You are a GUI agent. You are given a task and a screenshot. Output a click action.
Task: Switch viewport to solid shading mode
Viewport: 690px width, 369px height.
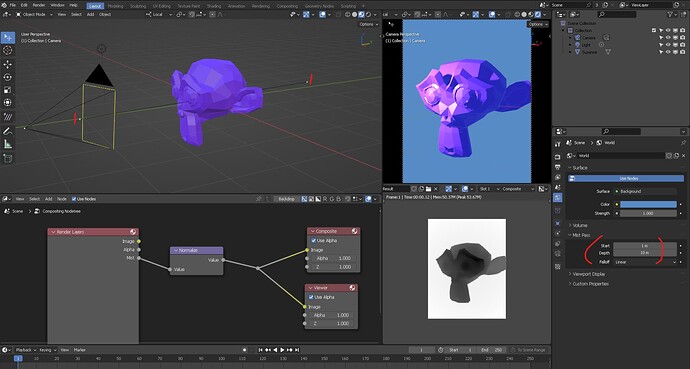354,15
